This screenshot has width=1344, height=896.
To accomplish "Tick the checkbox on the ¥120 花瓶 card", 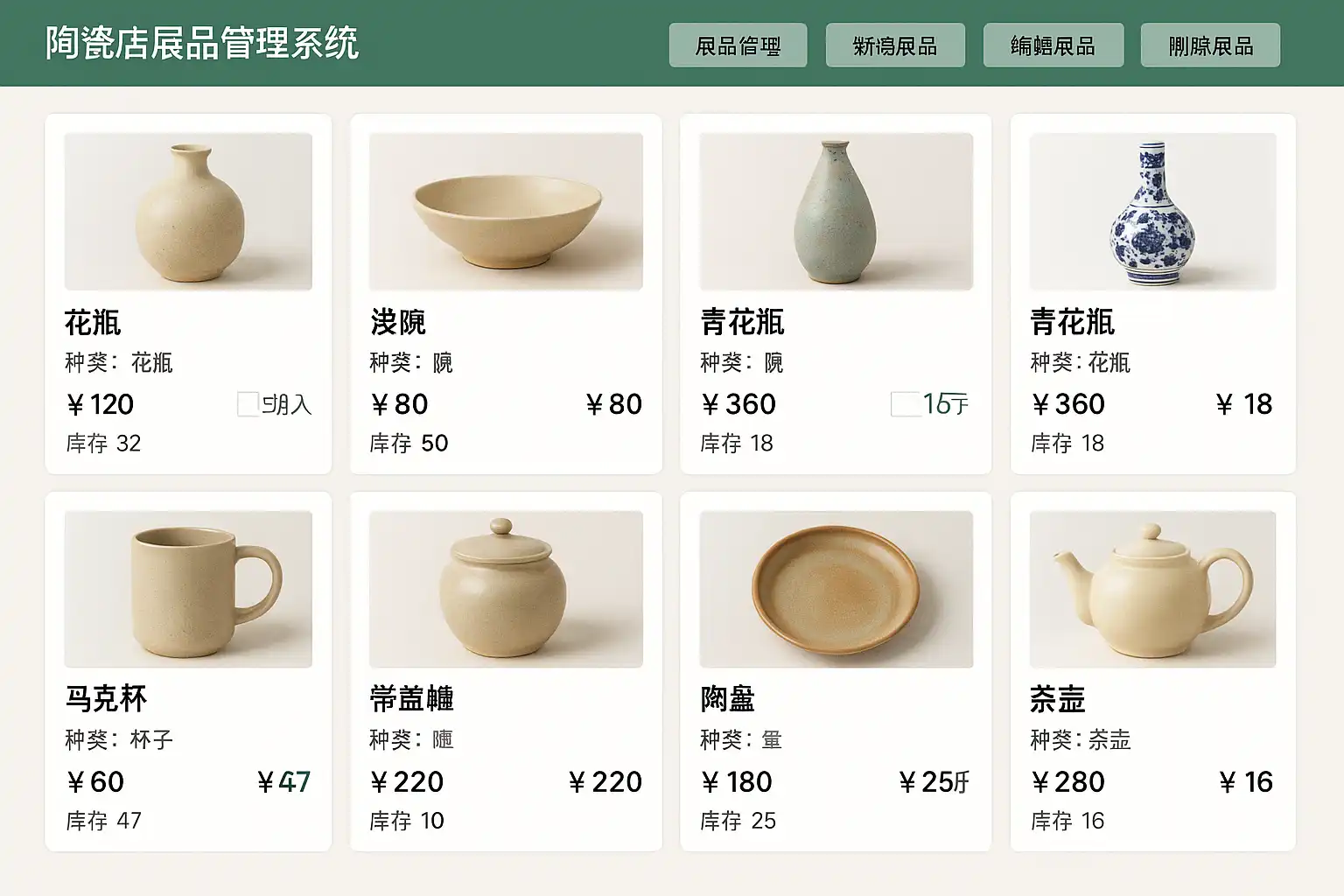I will pos(248,404).
